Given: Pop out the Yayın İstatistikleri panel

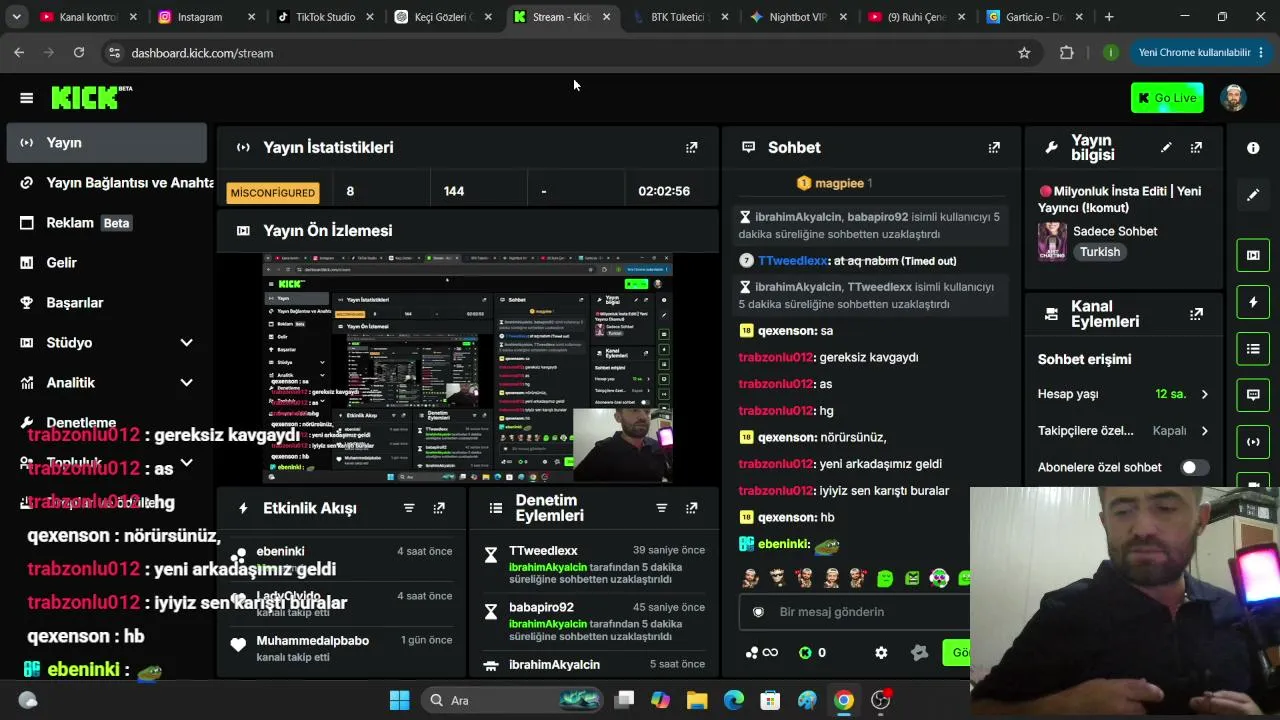Looking at the screenshot, I should (x=691, y=147).
